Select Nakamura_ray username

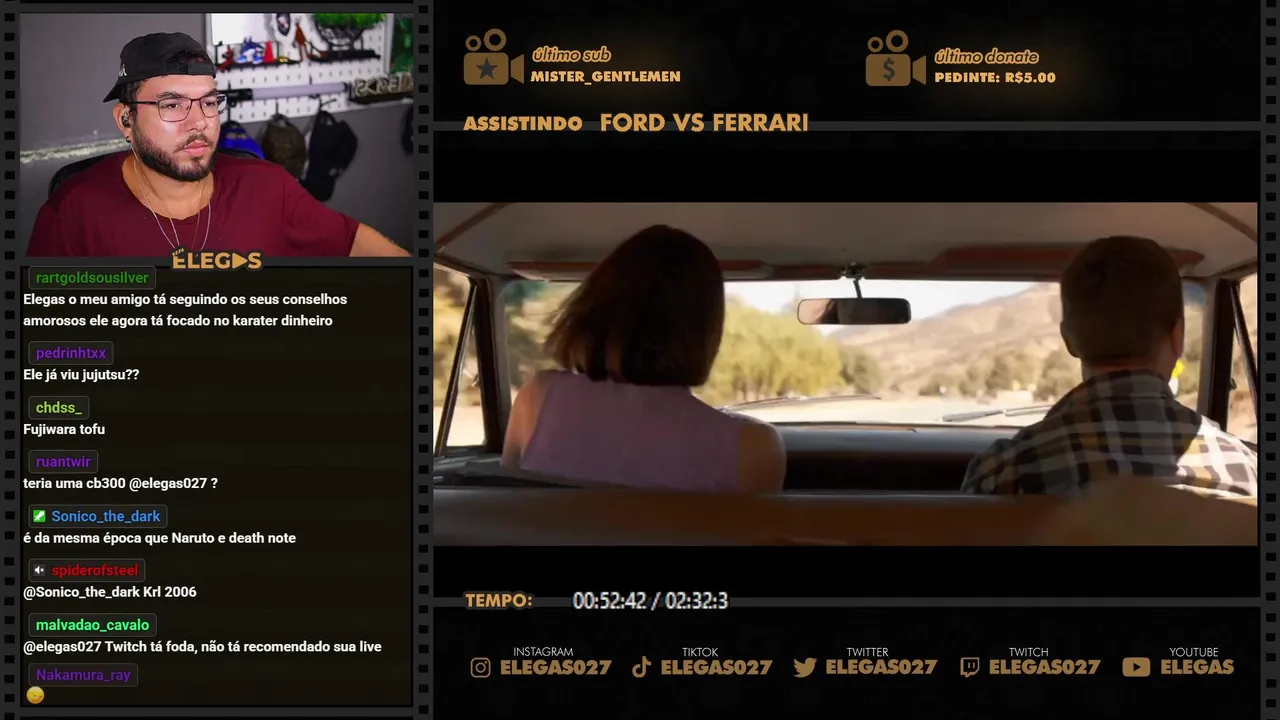[83, 675]
